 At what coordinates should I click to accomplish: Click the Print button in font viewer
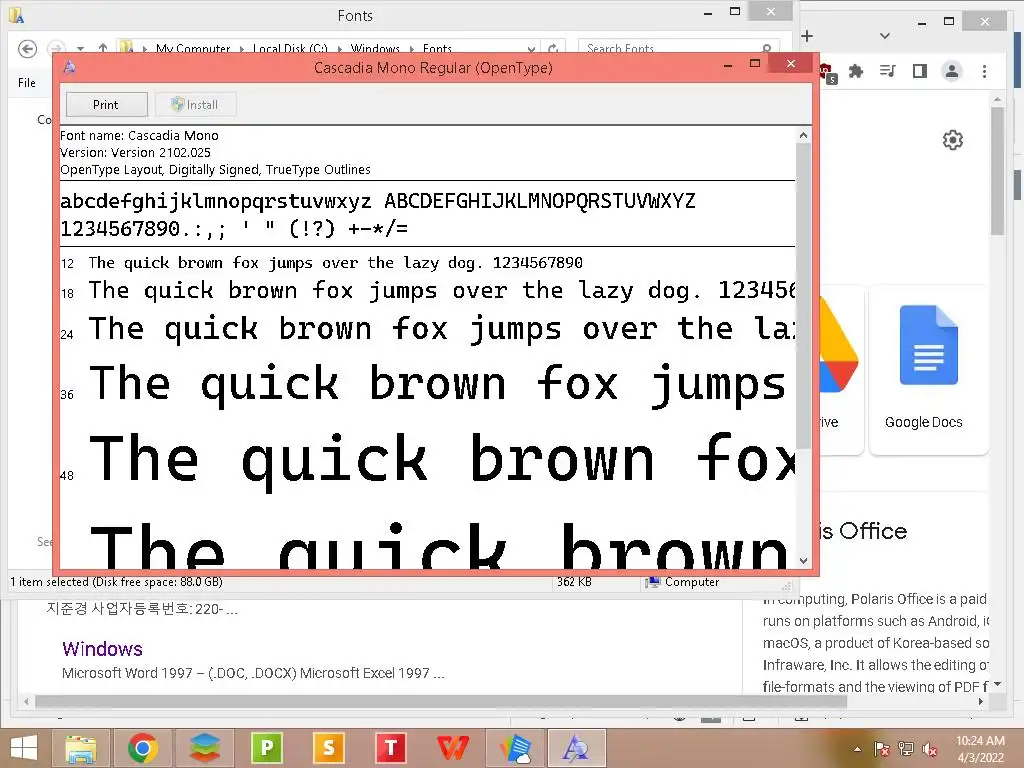[x=106, y=104]
